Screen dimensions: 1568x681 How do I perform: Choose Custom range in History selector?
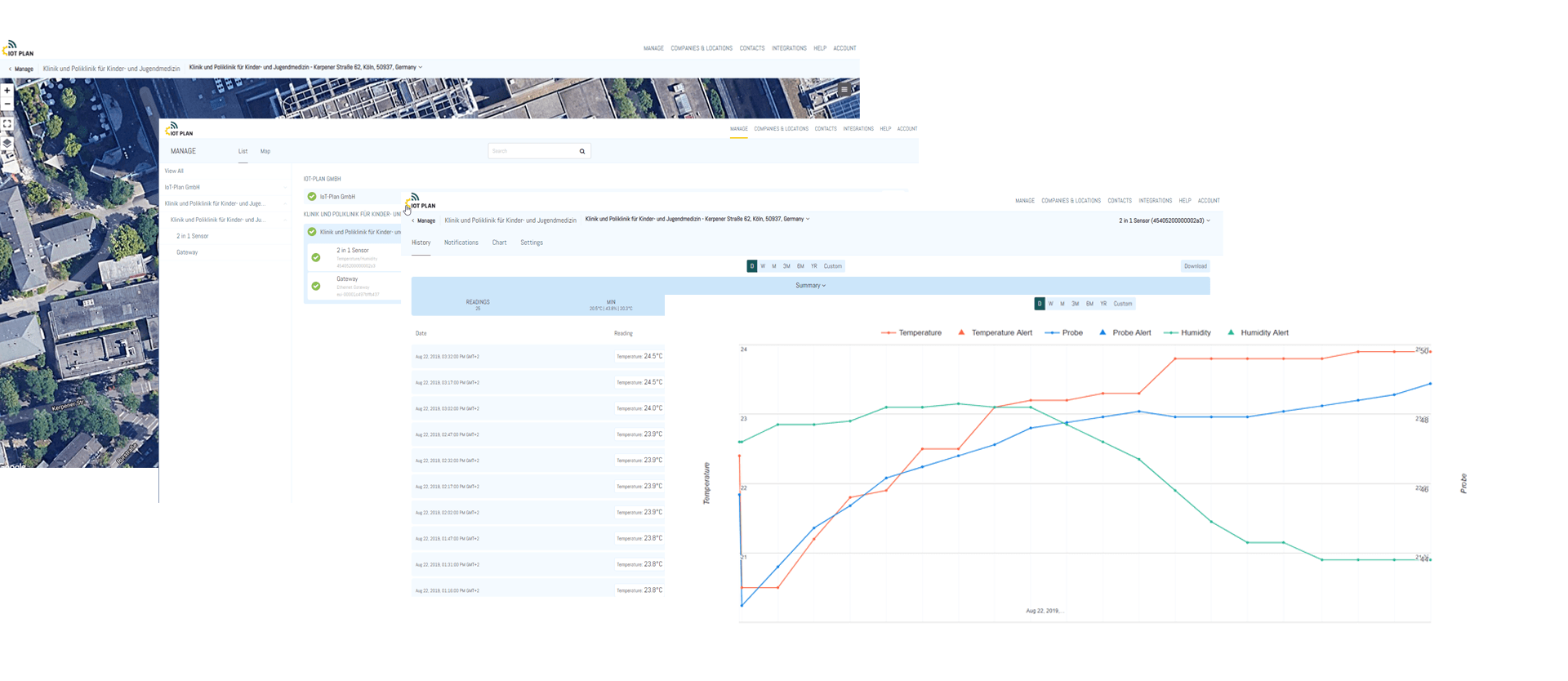[x=833, y=266]
